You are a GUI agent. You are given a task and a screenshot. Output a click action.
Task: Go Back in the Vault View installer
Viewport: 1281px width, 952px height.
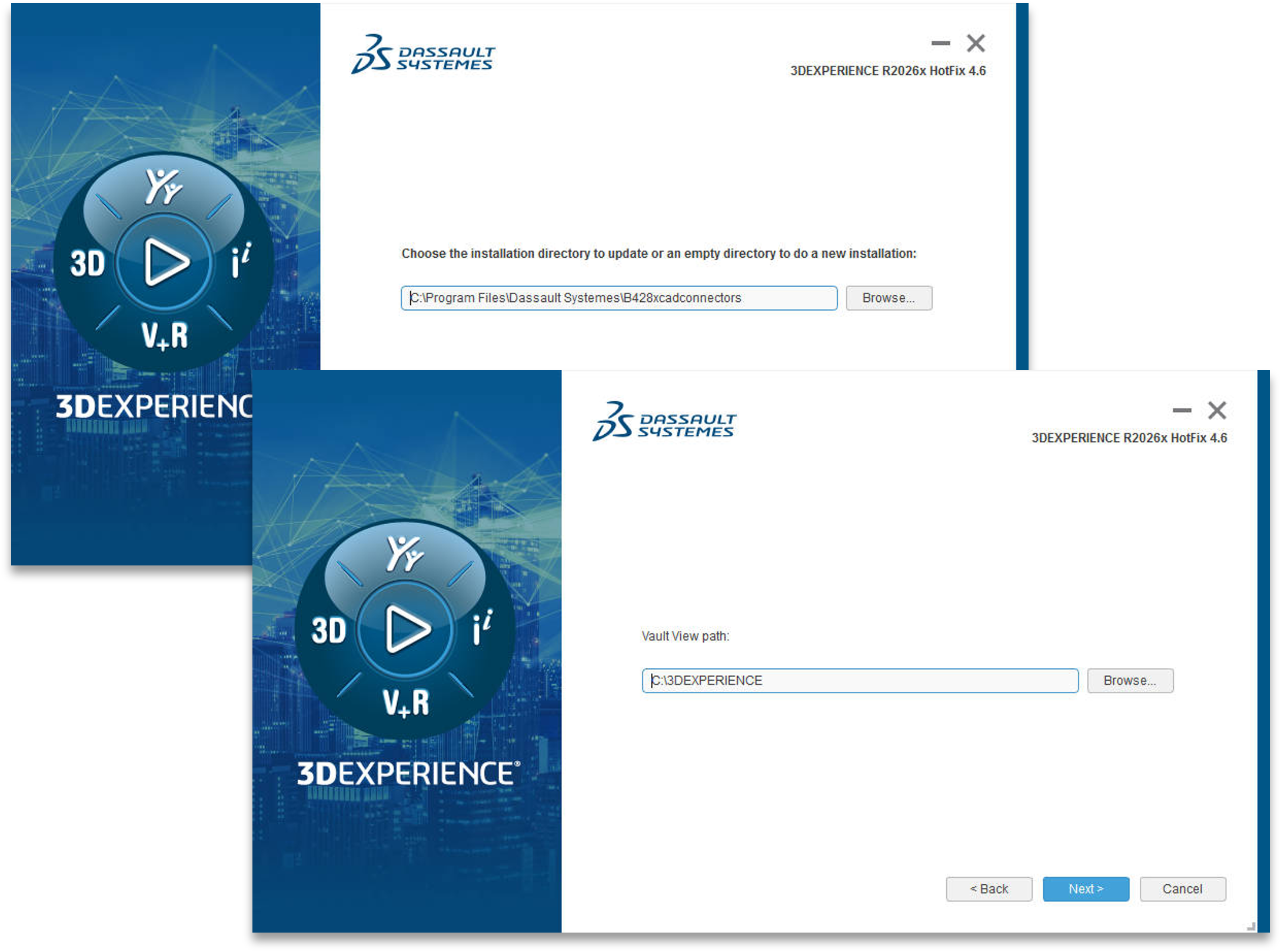989,888
